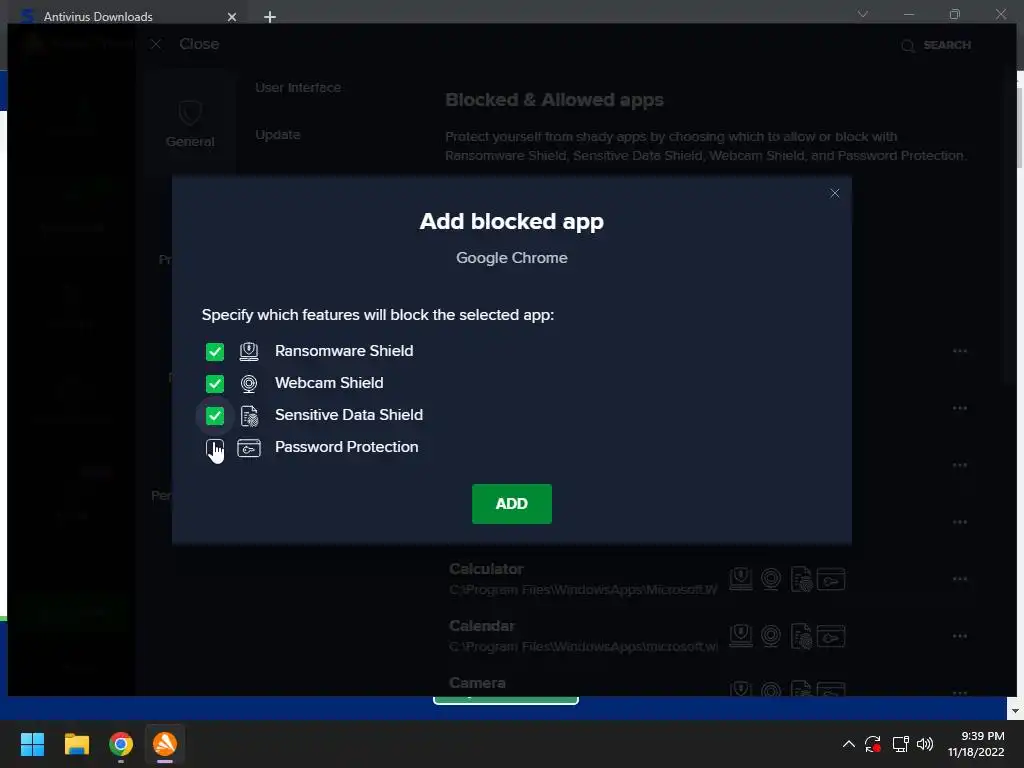Click Calculator's webcam shield icon
This screenshot has width=1024, height=768.
[x=771, y=579]
